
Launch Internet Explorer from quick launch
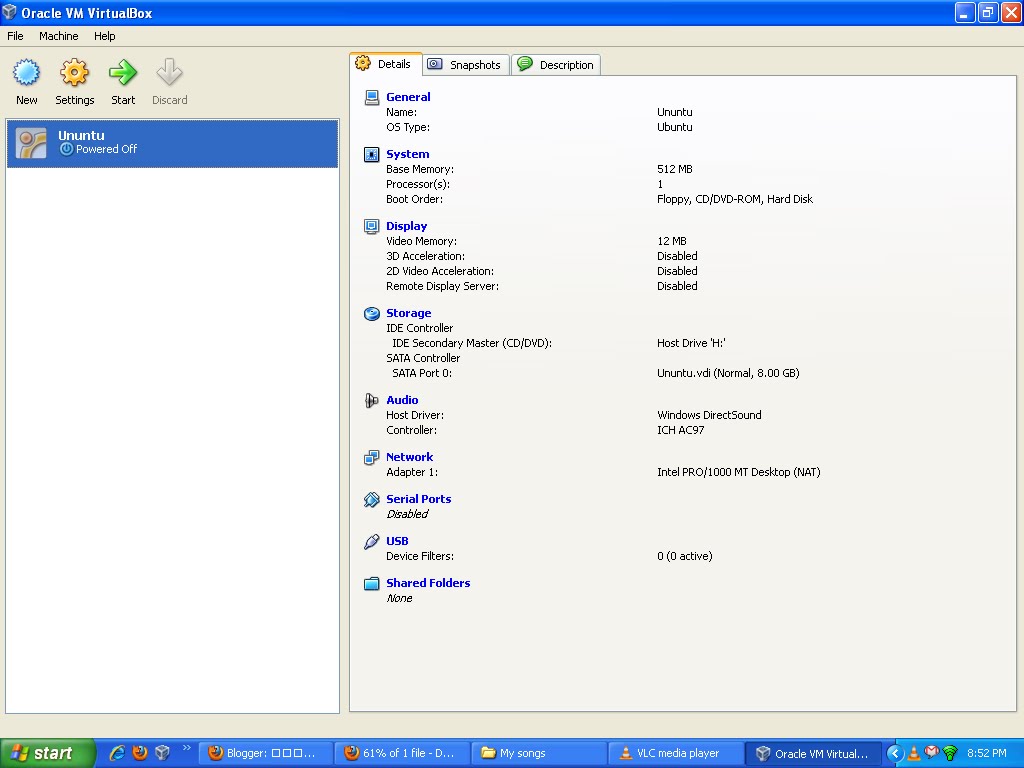tap(117, 752)
